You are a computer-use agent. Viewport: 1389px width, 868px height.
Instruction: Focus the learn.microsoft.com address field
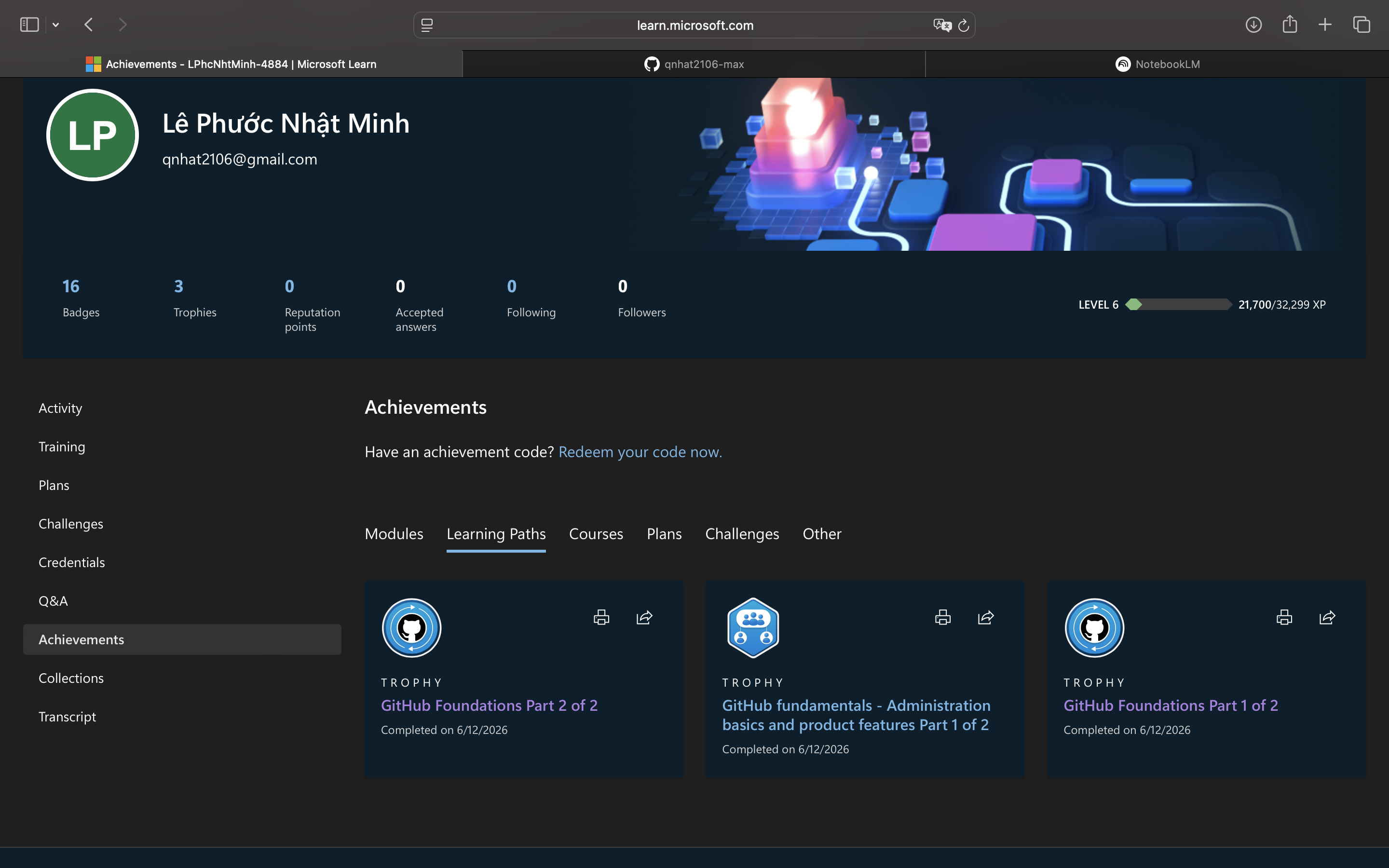[694, 25]
